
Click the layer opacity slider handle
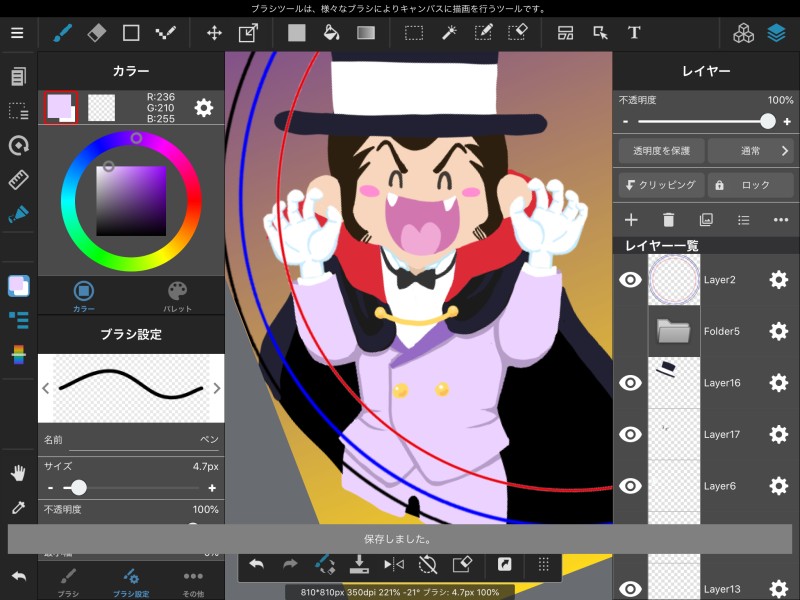pos(767,121)
